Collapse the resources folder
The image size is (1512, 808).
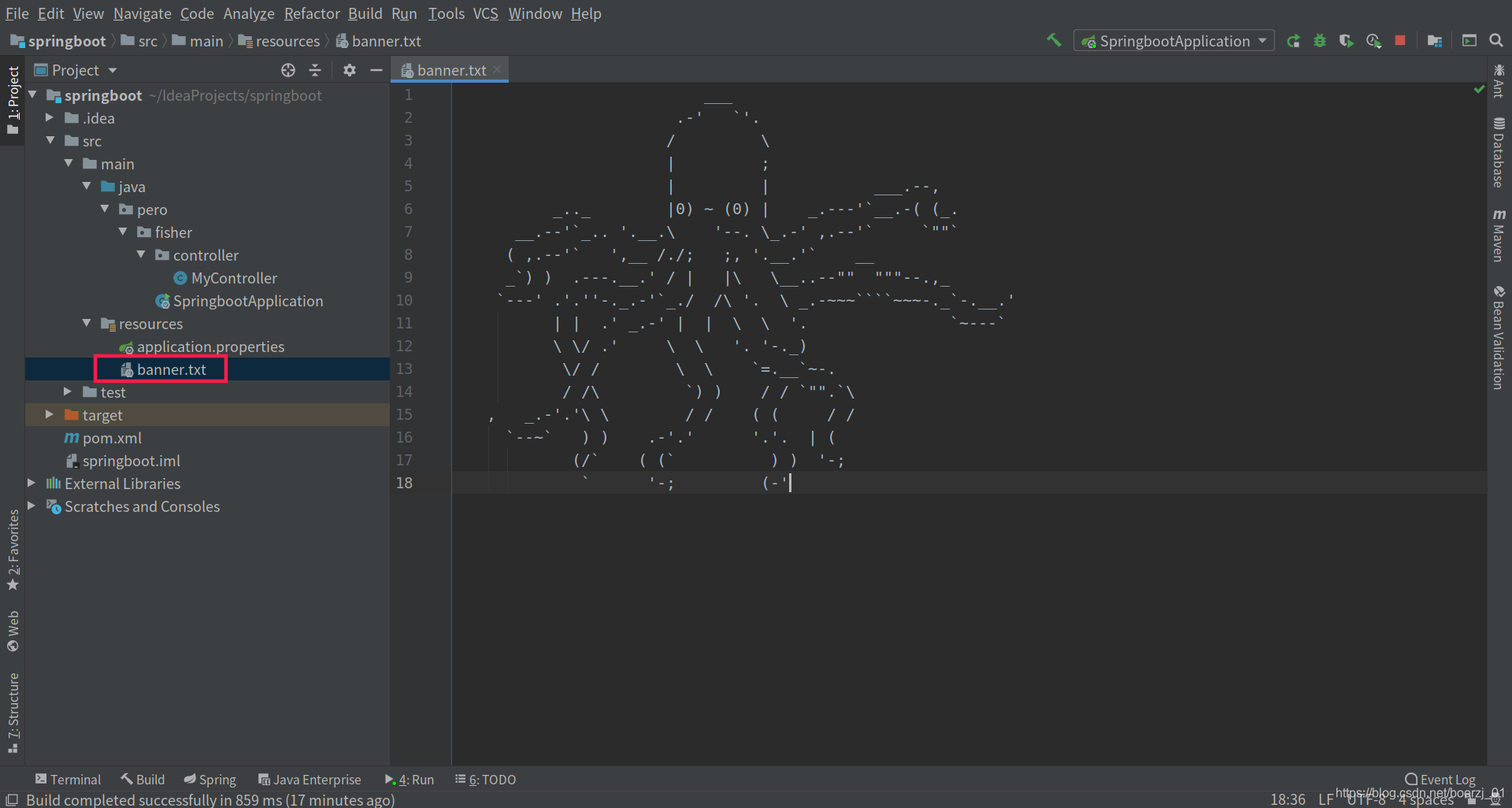[87, 323]
